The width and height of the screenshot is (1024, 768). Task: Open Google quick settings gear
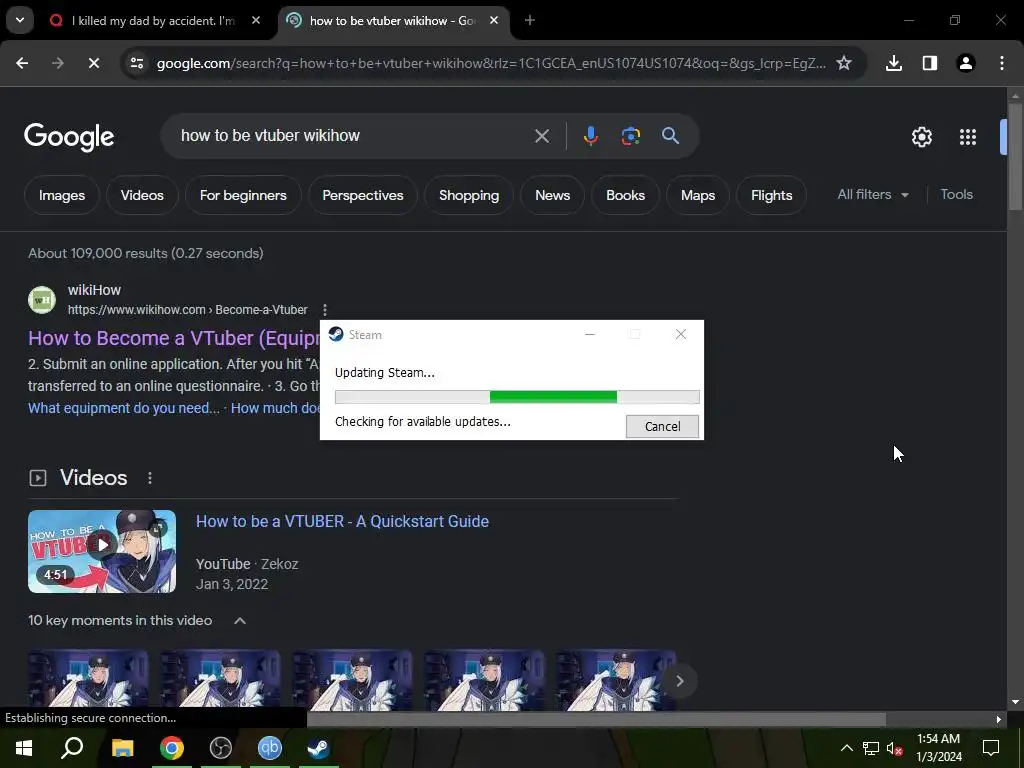(921, 136)
